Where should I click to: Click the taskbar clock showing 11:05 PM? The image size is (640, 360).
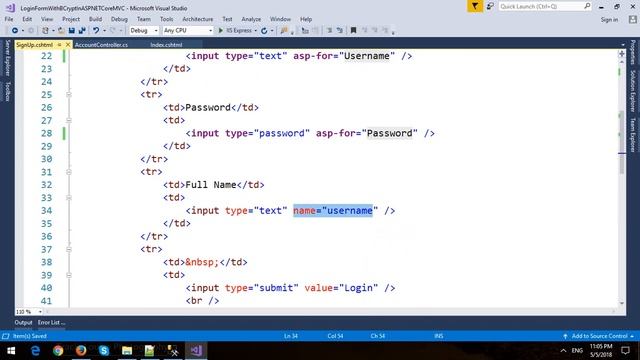coord(601,351)
